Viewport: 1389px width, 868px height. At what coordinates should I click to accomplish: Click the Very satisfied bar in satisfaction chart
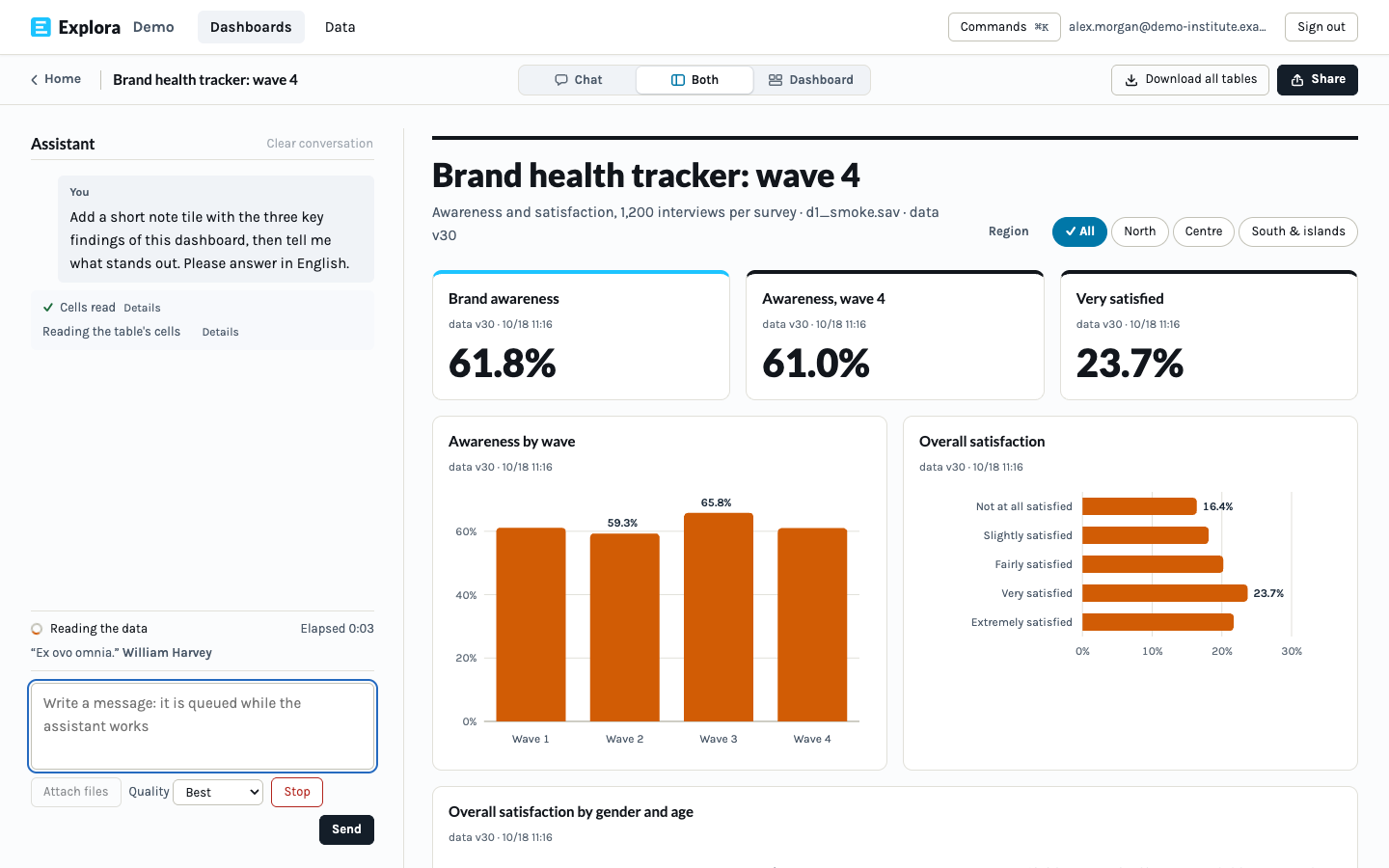coord(1165,593)
